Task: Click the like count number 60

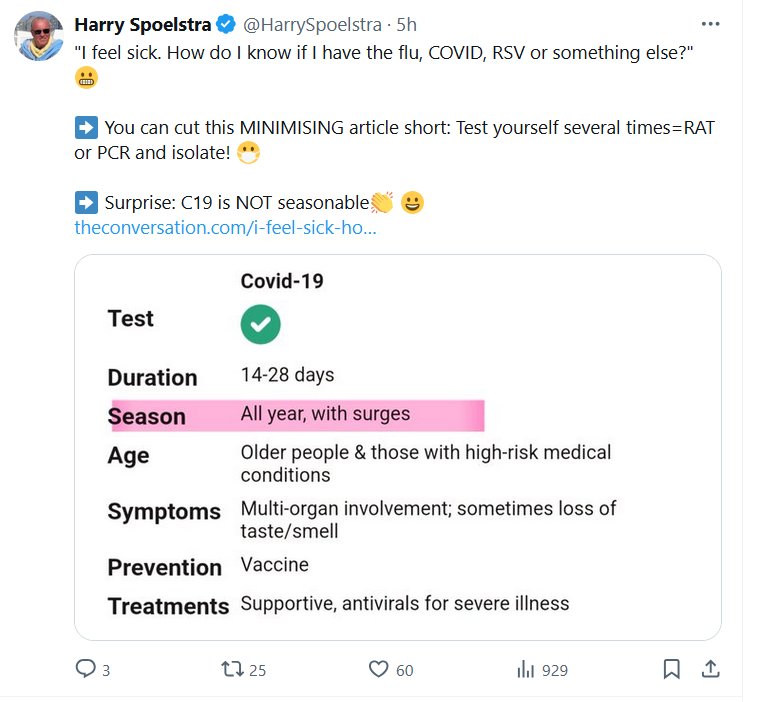Action: (x=404, y=670)
